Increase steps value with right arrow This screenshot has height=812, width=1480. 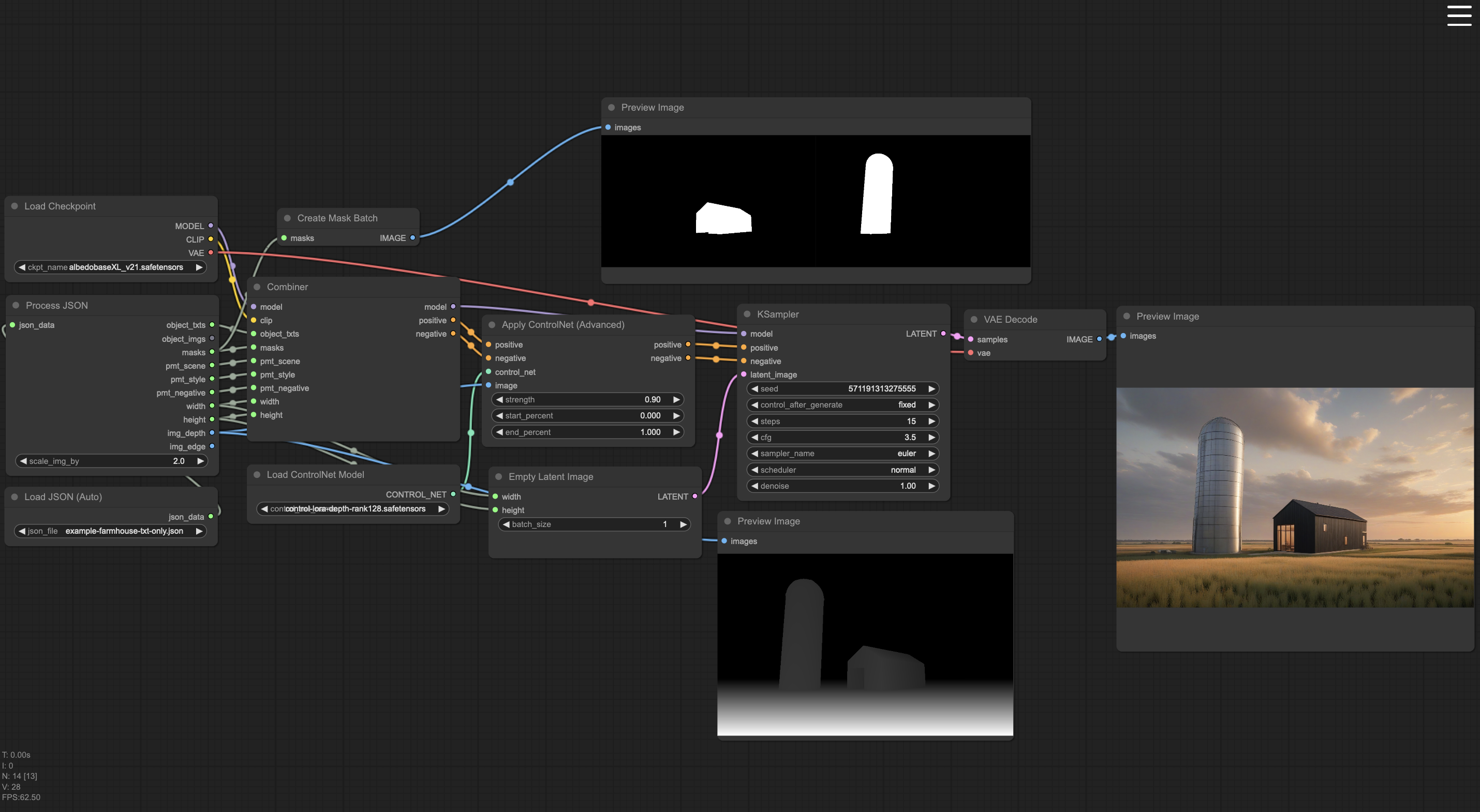pyautogui.click(x=932, y=421)
